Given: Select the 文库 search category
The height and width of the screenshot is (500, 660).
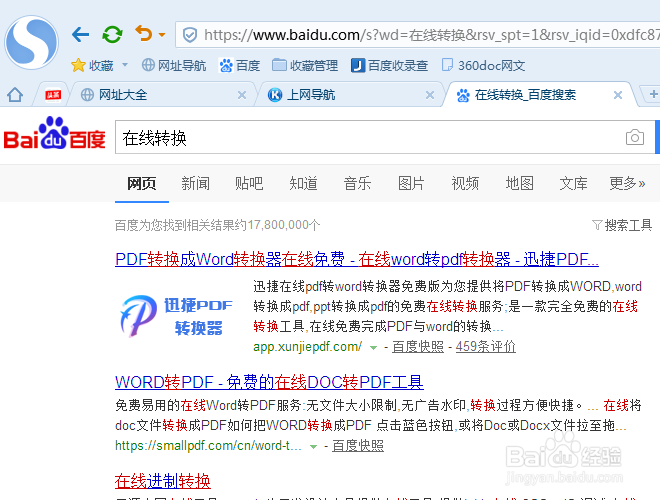Looking at the screenshot, I should (573, 183).
